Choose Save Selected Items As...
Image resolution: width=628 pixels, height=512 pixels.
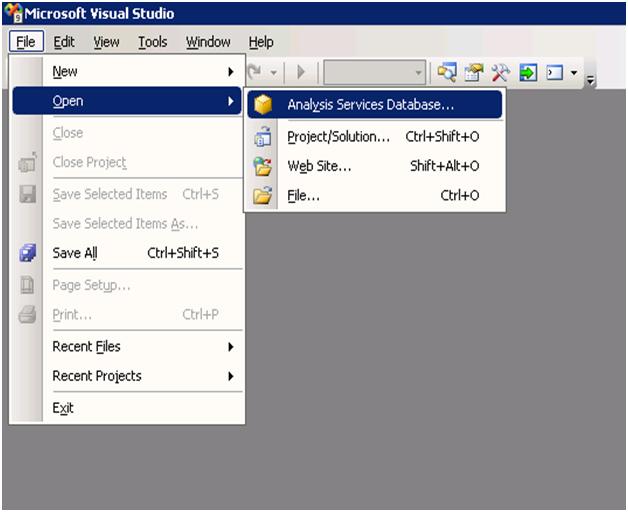pos(127,224)
